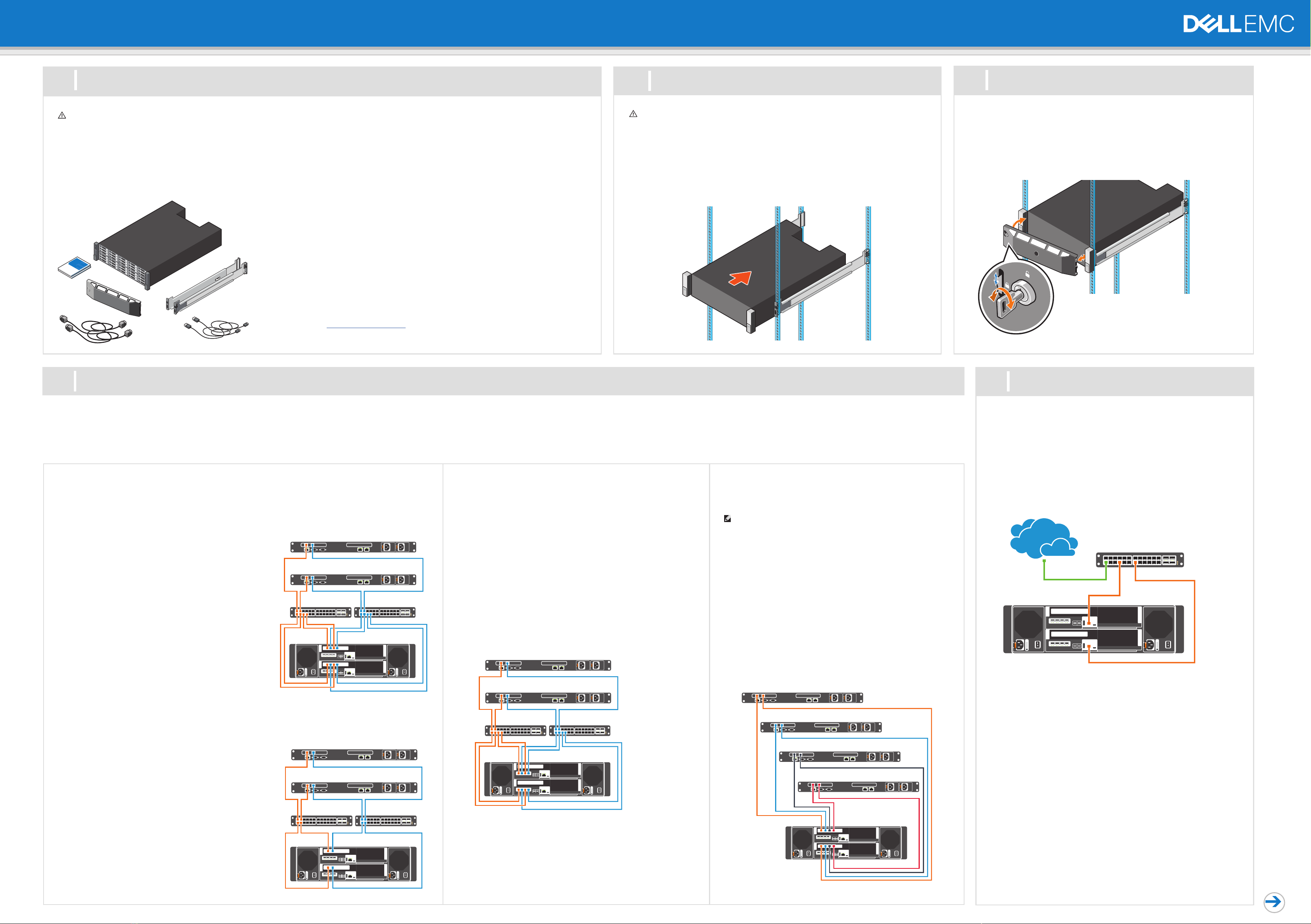
Task: Select the blue documentation booklet illustration
Action: tap(75, 267)
